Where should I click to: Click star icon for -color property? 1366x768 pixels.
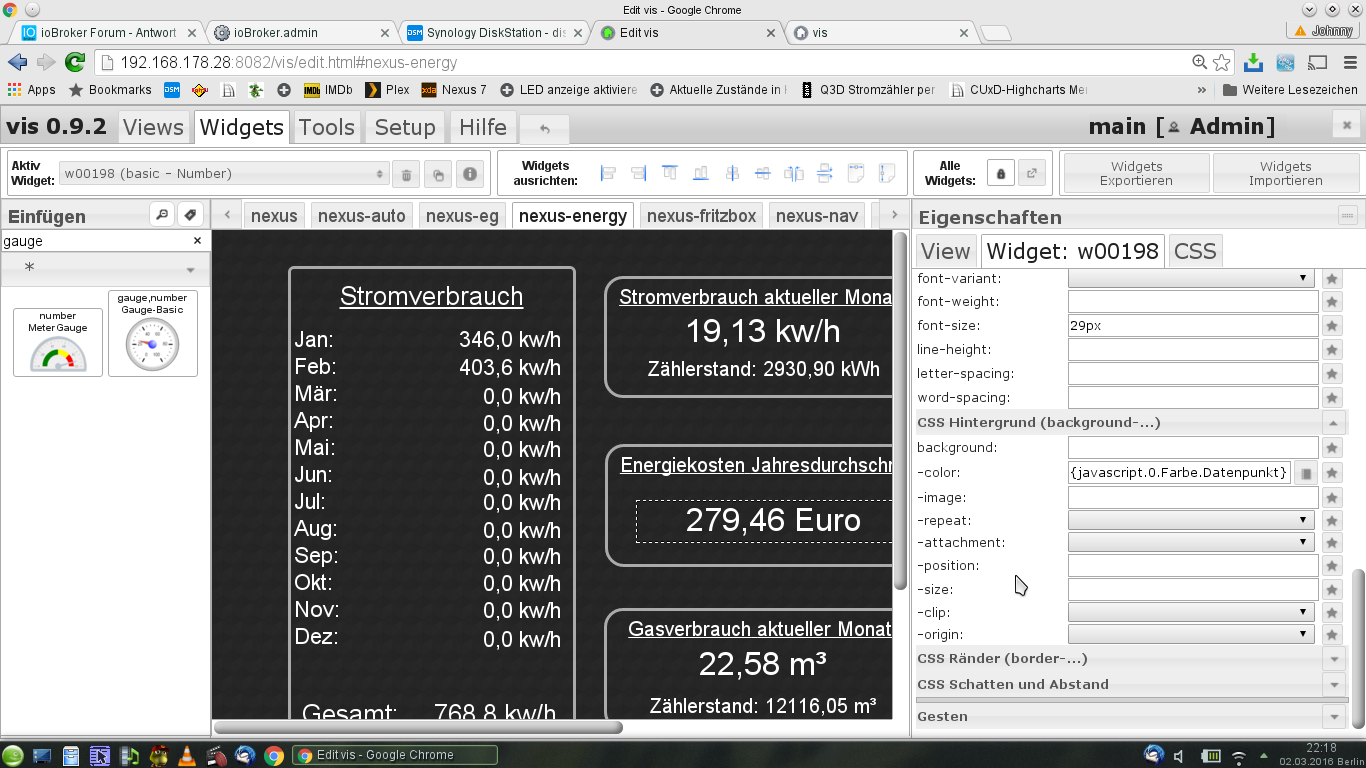coord(1332,473)
